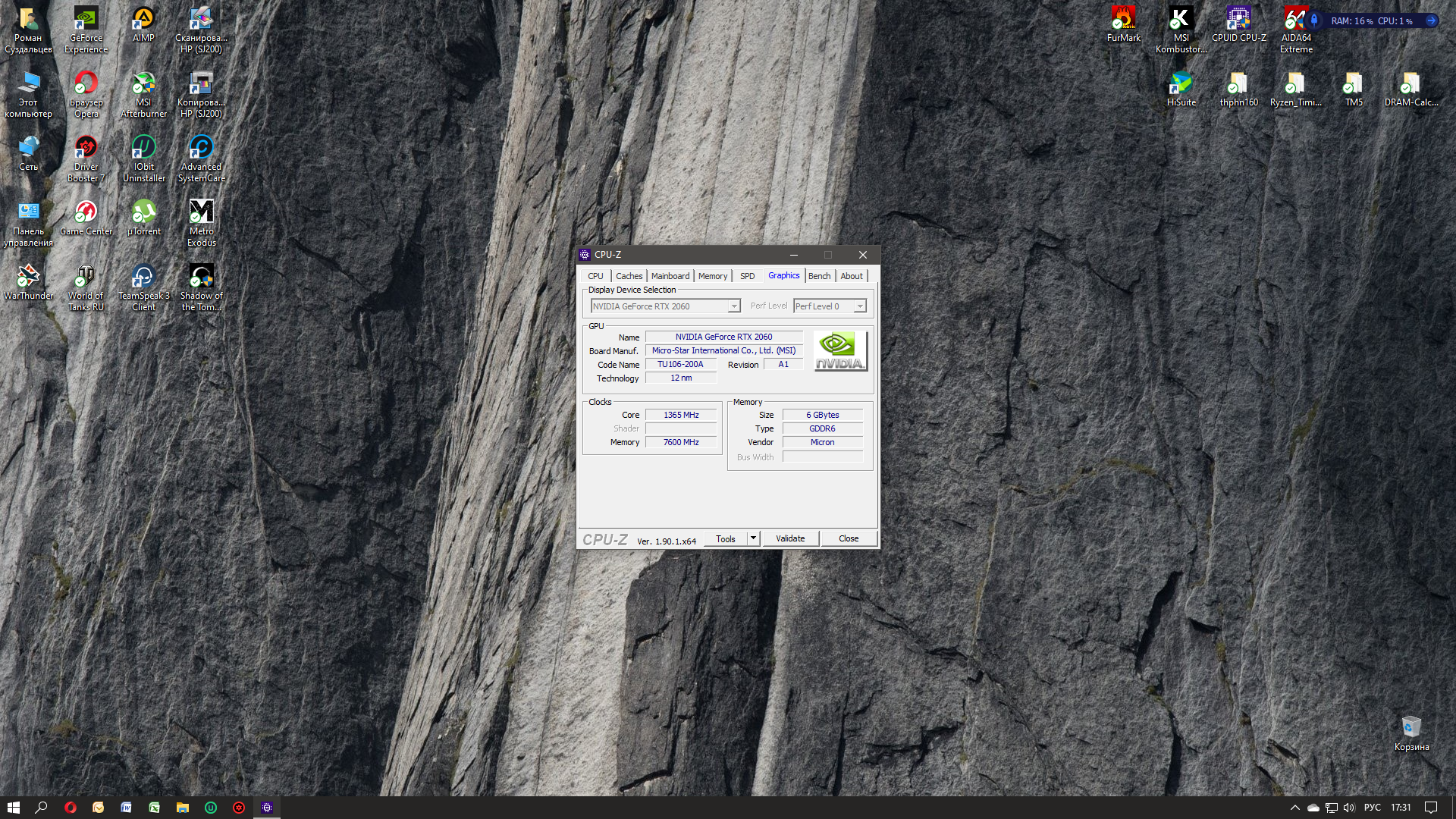Click the NVIDIA logo in CPU-Z
Screen dimensions: 1456x819
839,350
